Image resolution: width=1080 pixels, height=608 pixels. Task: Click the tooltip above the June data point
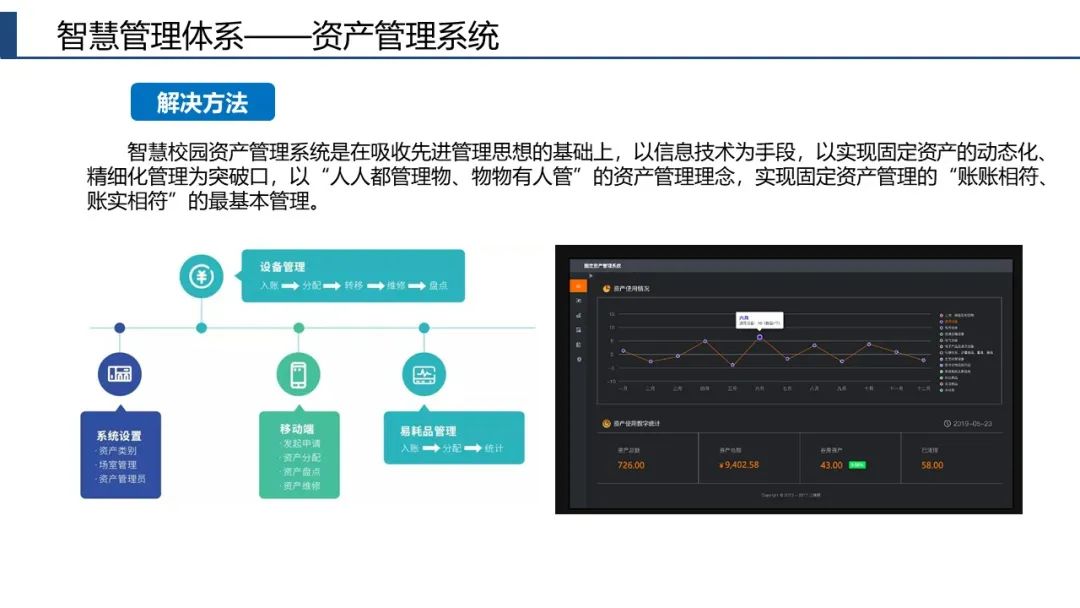[x=760, y=320]
